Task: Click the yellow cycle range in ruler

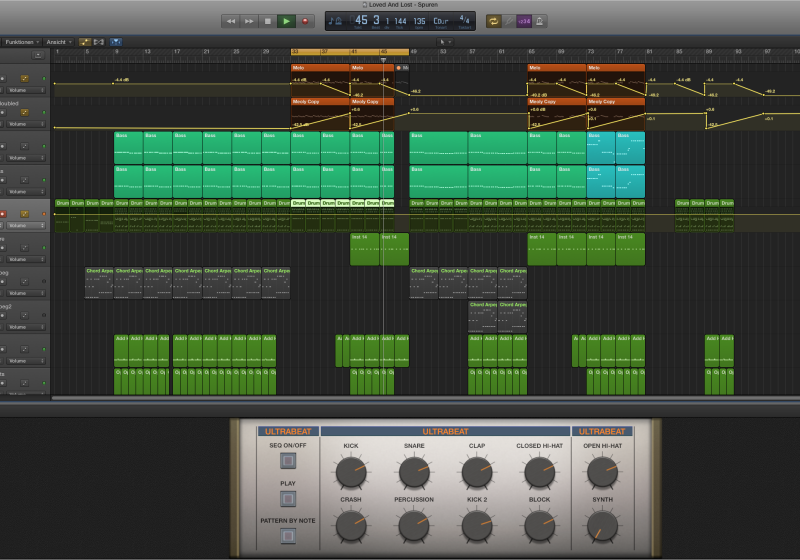Action: pos(349,51)
